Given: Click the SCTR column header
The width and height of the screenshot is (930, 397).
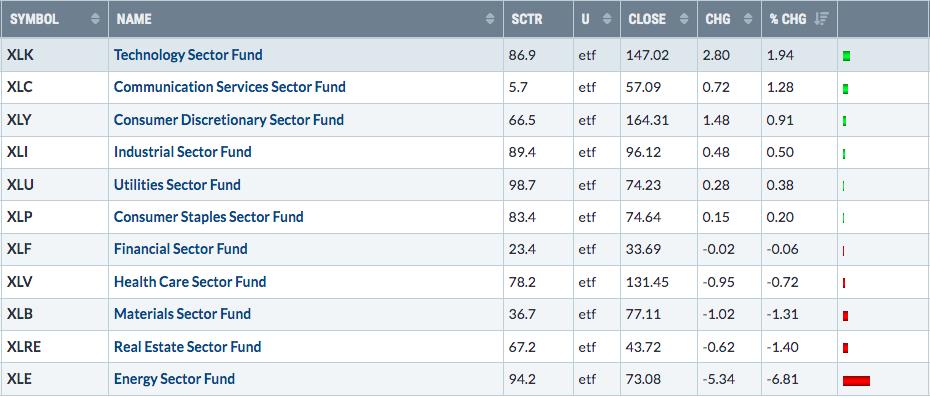Looking at the screenshot, I should tap(527, 19).
